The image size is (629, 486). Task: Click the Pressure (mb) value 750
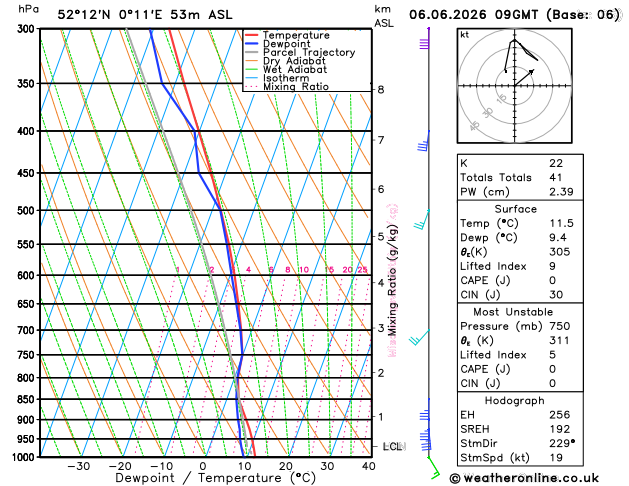[x=560, y=326]
